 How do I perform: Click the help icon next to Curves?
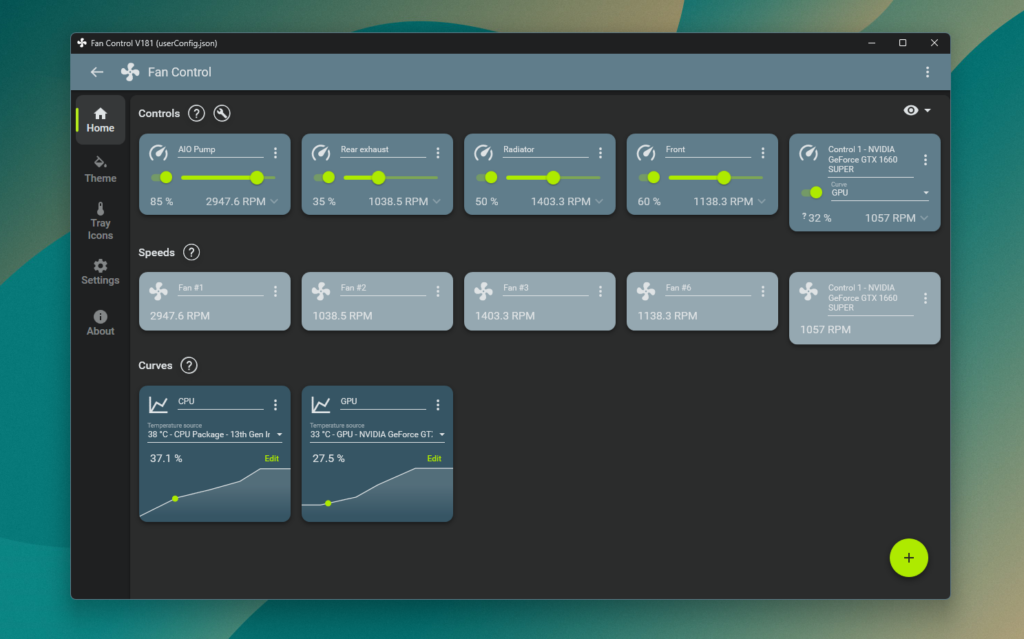tap(189, 366)
